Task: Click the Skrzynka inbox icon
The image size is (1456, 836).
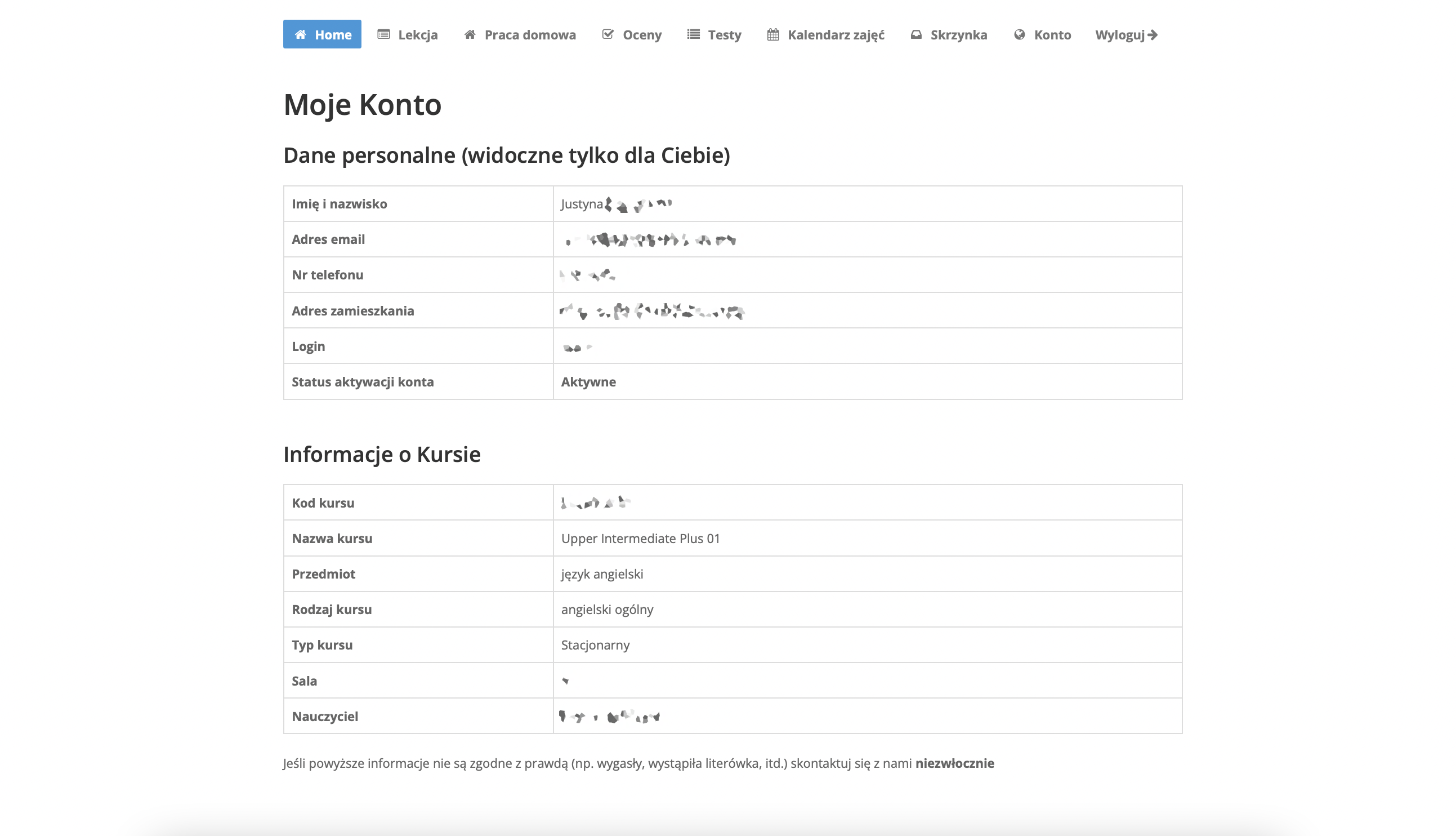Action: click(916, 34)
